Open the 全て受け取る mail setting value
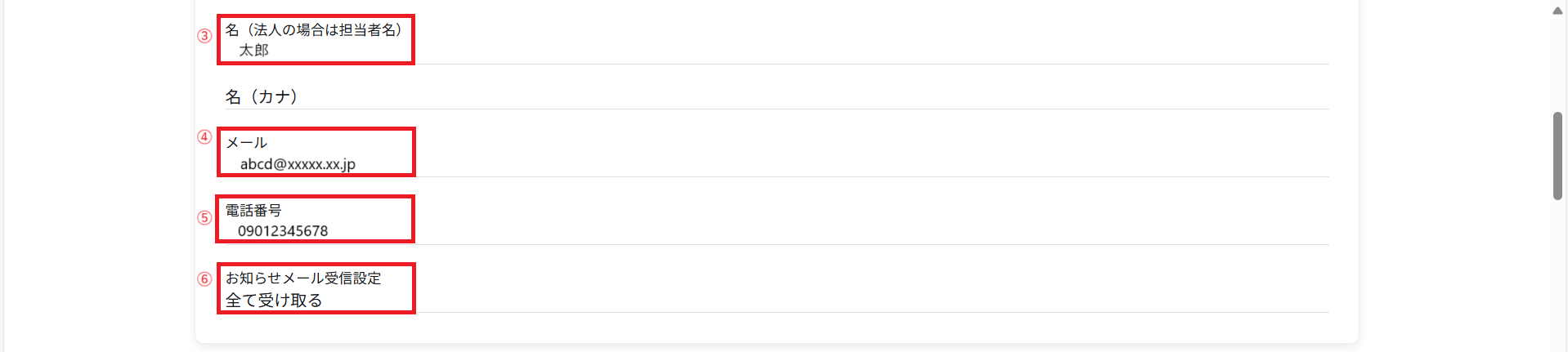This screenshot has height=352, width=1568. [274, 301]
